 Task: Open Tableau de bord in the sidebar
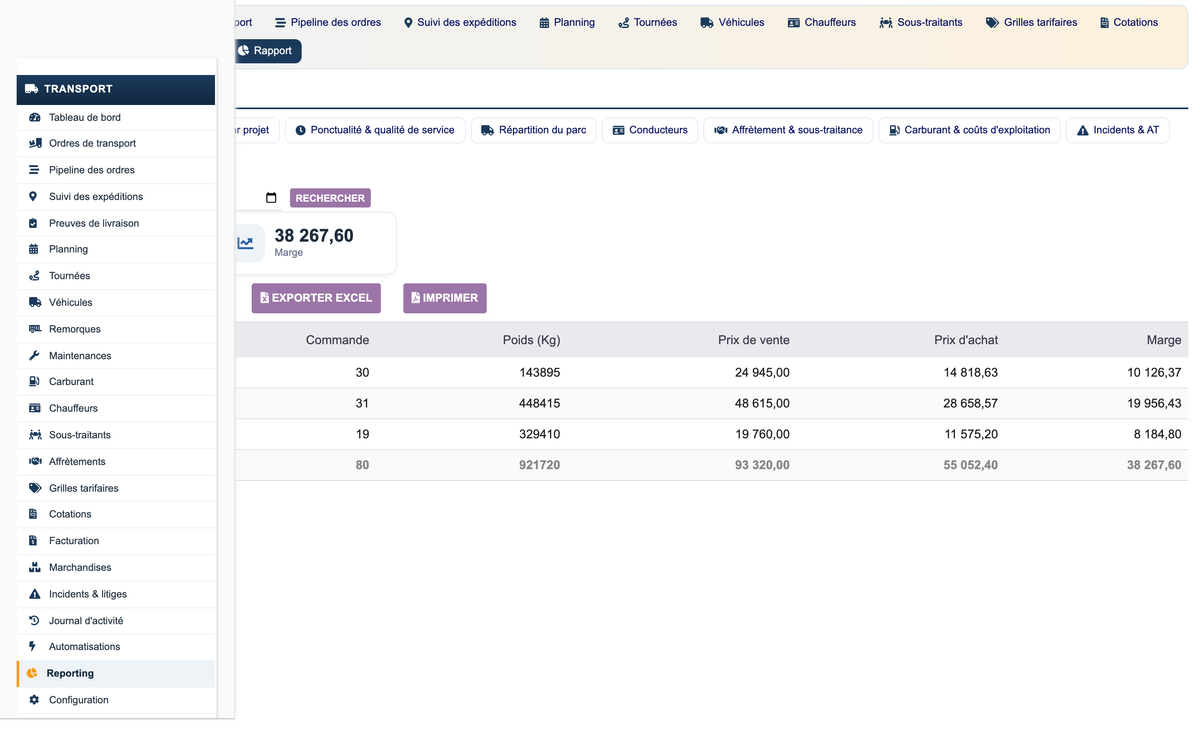click(116, 117)
